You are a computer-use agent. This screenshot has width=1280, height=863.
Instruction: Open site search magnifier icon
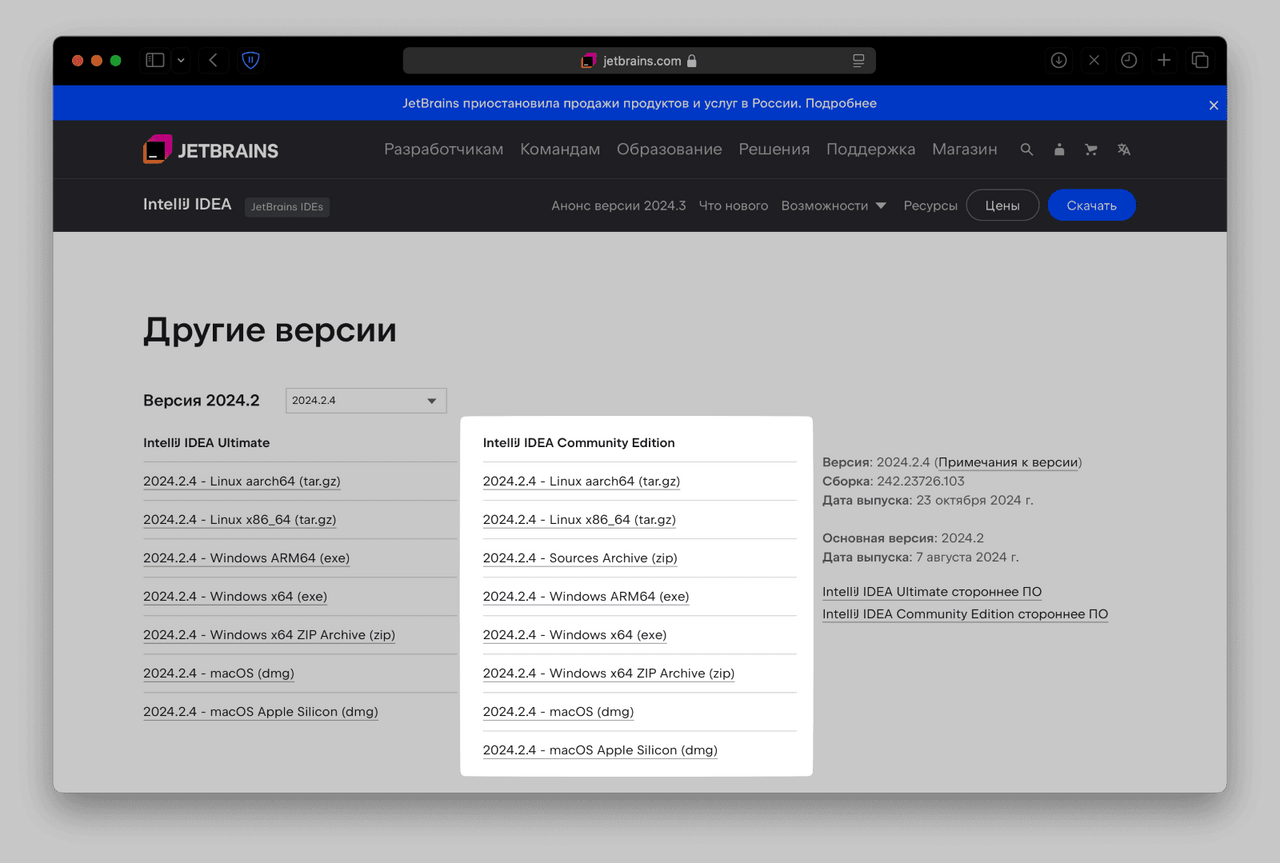1026,149
